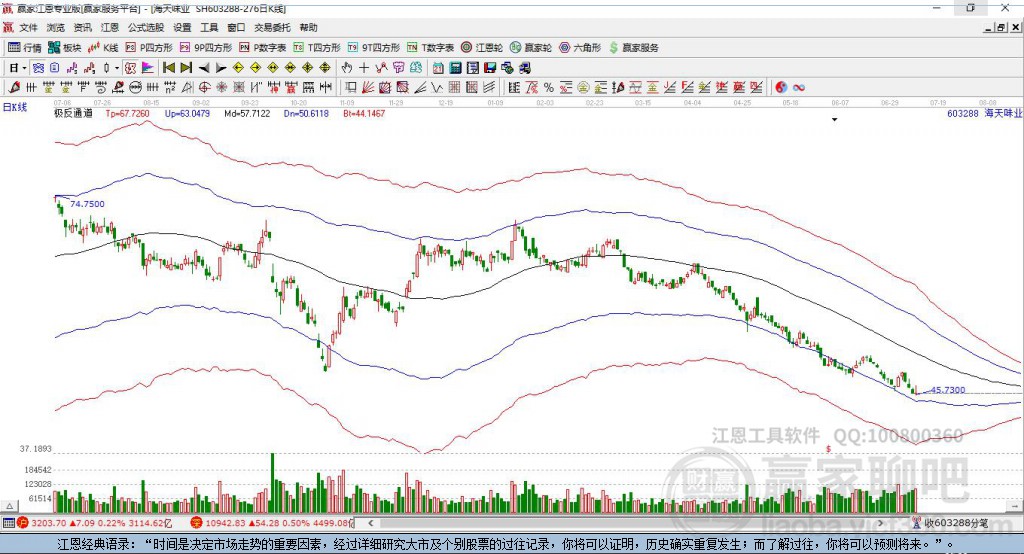
Task: Select the pencil drawing tool
Action: [x=14, y=88]
